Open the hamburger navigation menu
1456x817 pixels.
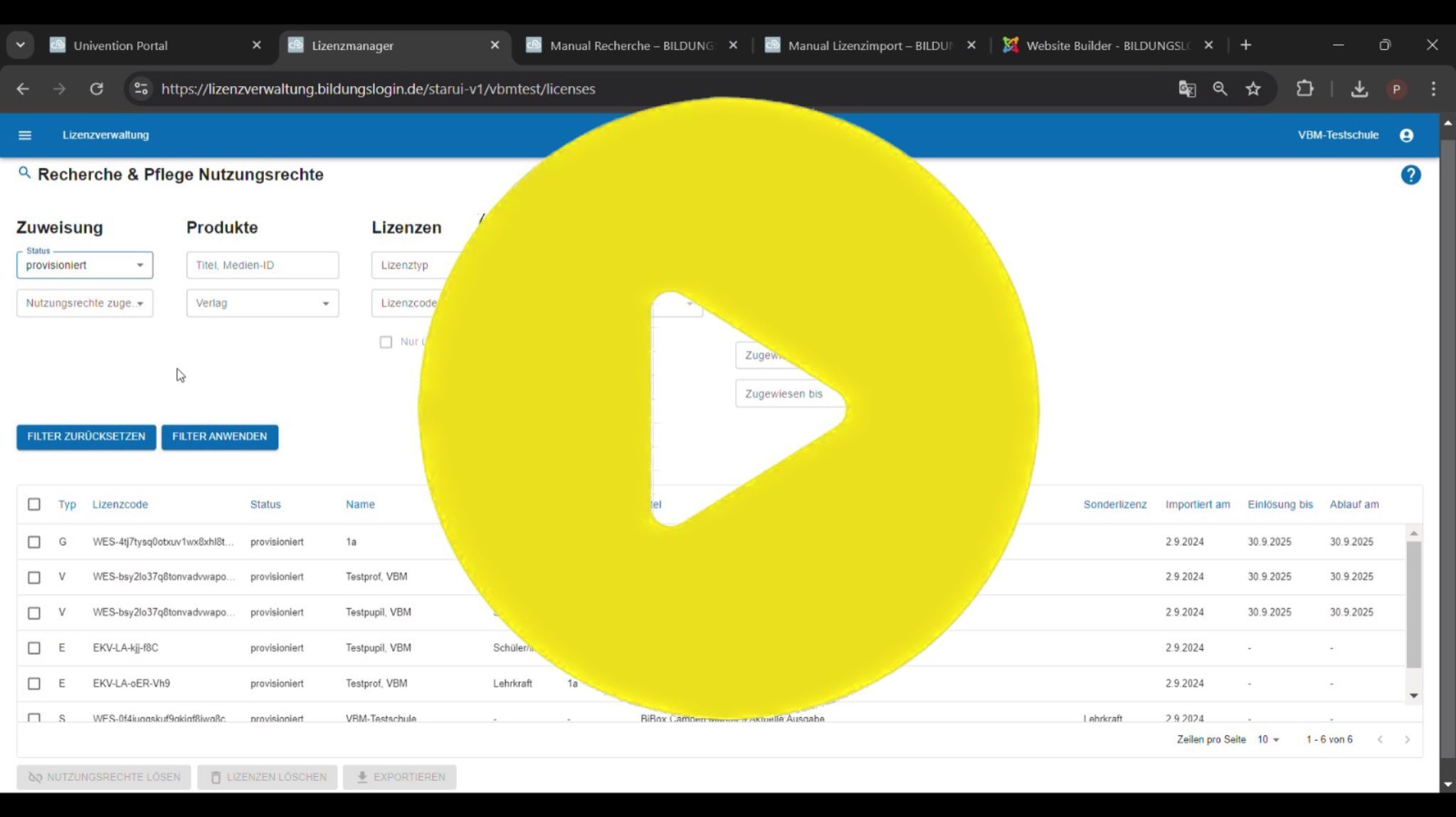(25, 135)
